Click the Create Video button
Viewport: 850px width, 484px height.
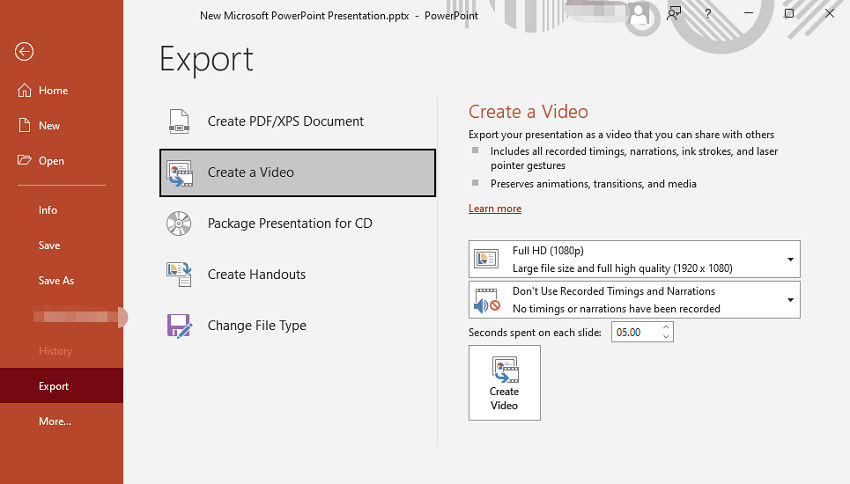(505, 383)
